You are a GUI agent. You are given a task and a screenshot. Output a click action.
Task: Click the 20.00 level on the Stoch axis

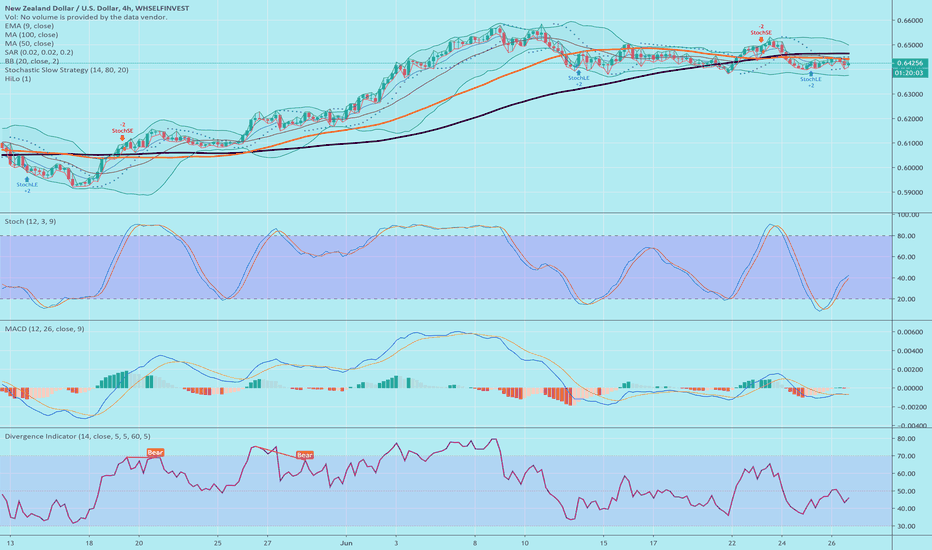(x=906, y=299)
